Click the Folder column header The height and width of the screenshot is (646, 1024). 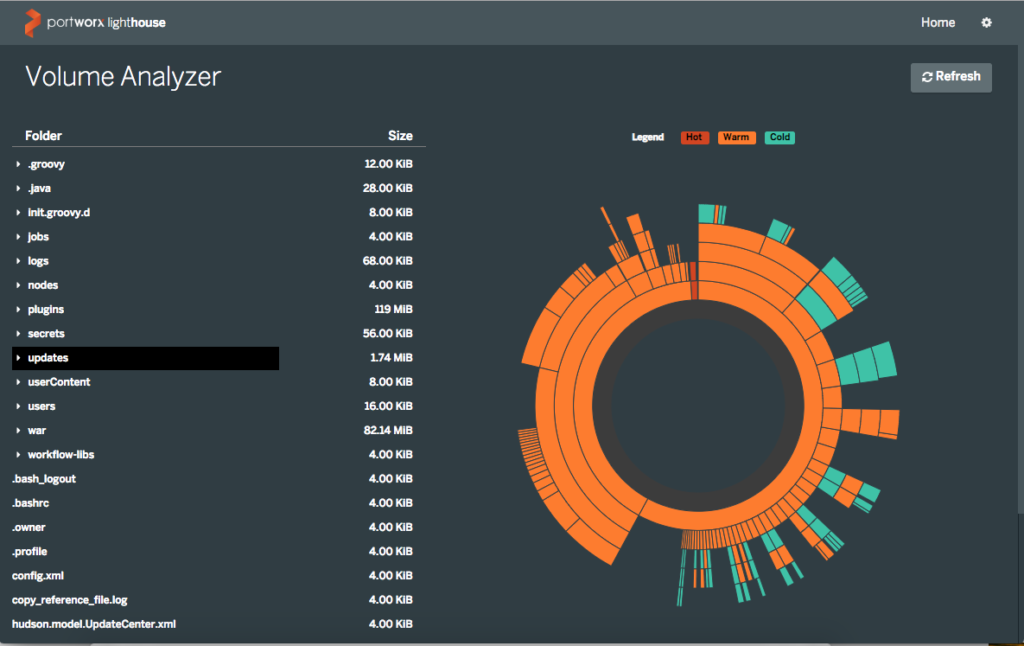[x=43, y=136]
